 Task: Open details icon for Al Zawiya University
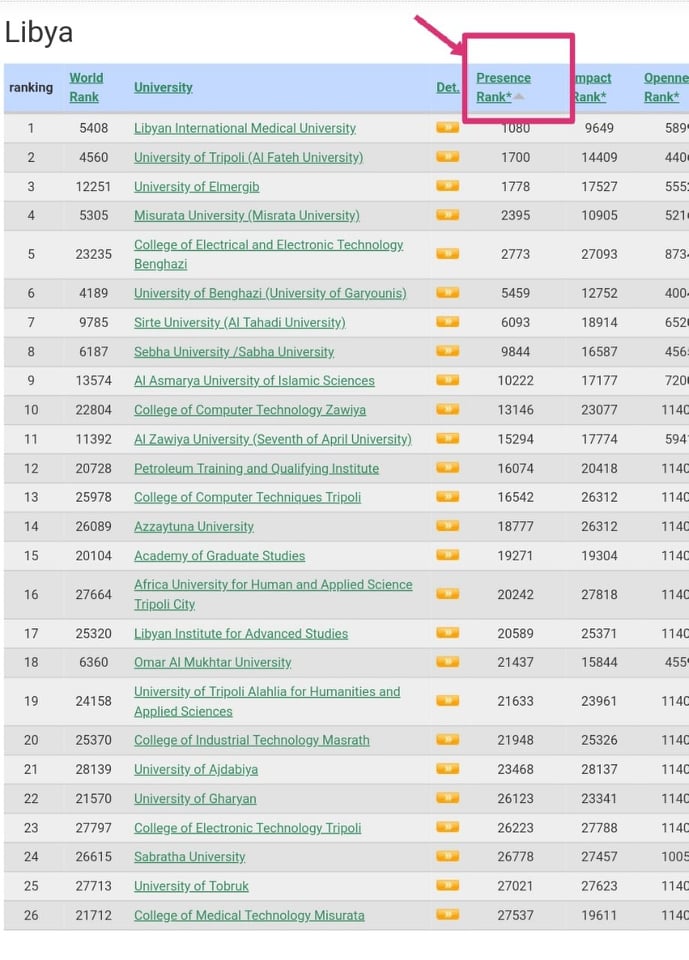448,438
